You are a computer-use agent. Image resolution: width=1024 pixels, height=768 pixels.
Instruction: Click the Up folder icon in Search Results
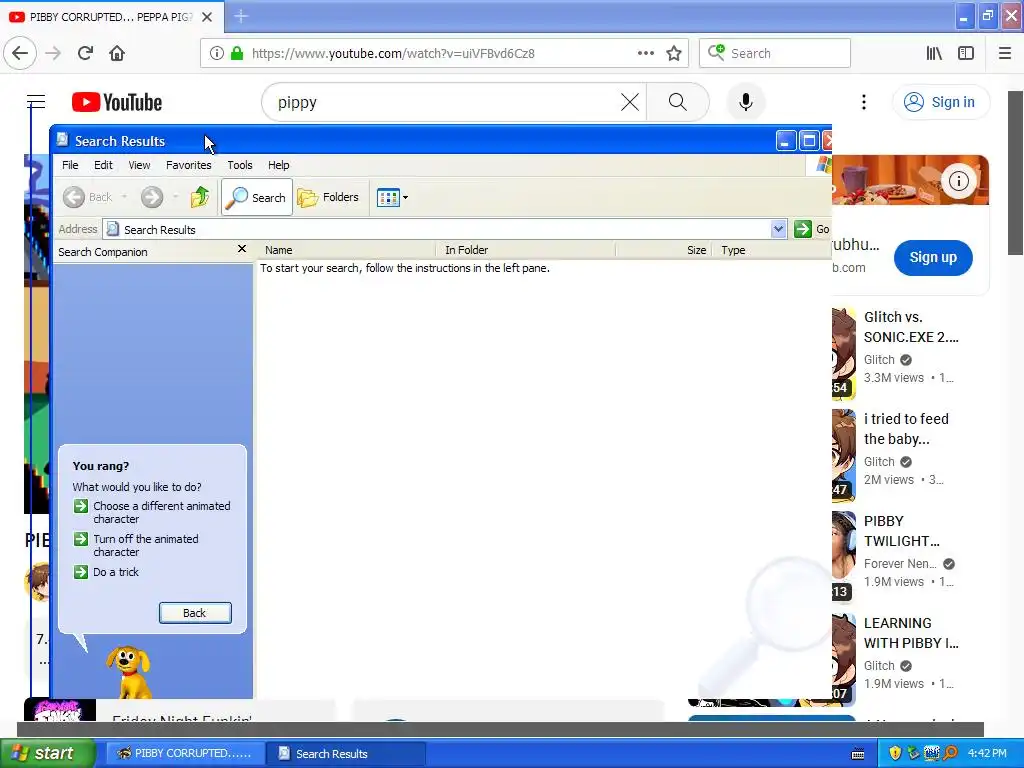tap(200, 197)
